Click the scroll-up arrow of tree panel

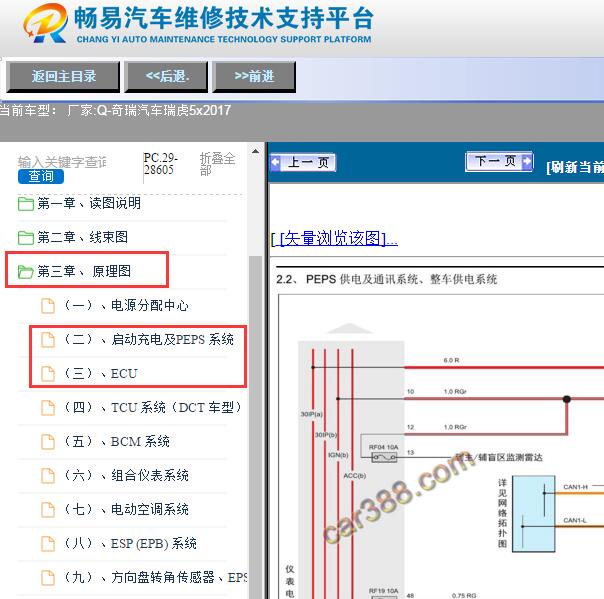pos(255,151)
